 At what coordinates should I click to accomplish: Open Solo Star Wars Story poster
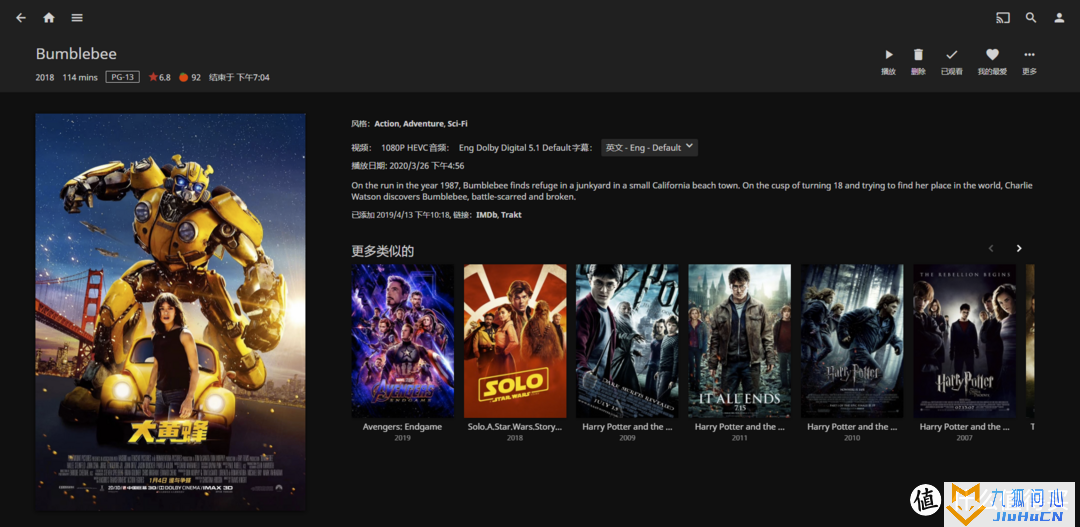[x=515, y=341]
